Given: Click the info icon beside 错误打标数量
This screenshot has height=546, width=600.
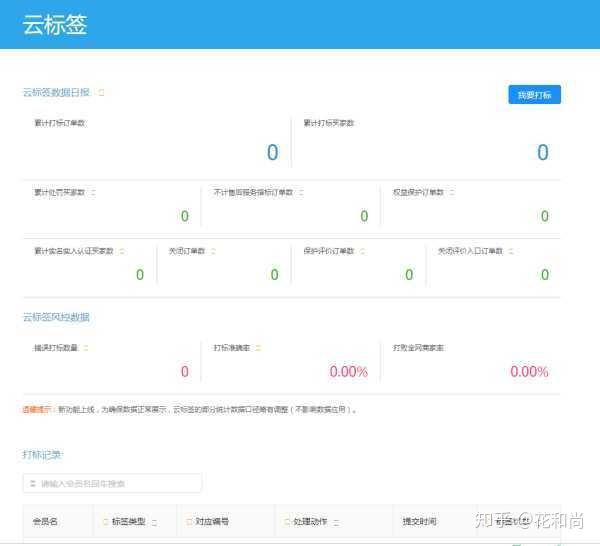Looking at the screenshot, I should (x=86, y=348).
